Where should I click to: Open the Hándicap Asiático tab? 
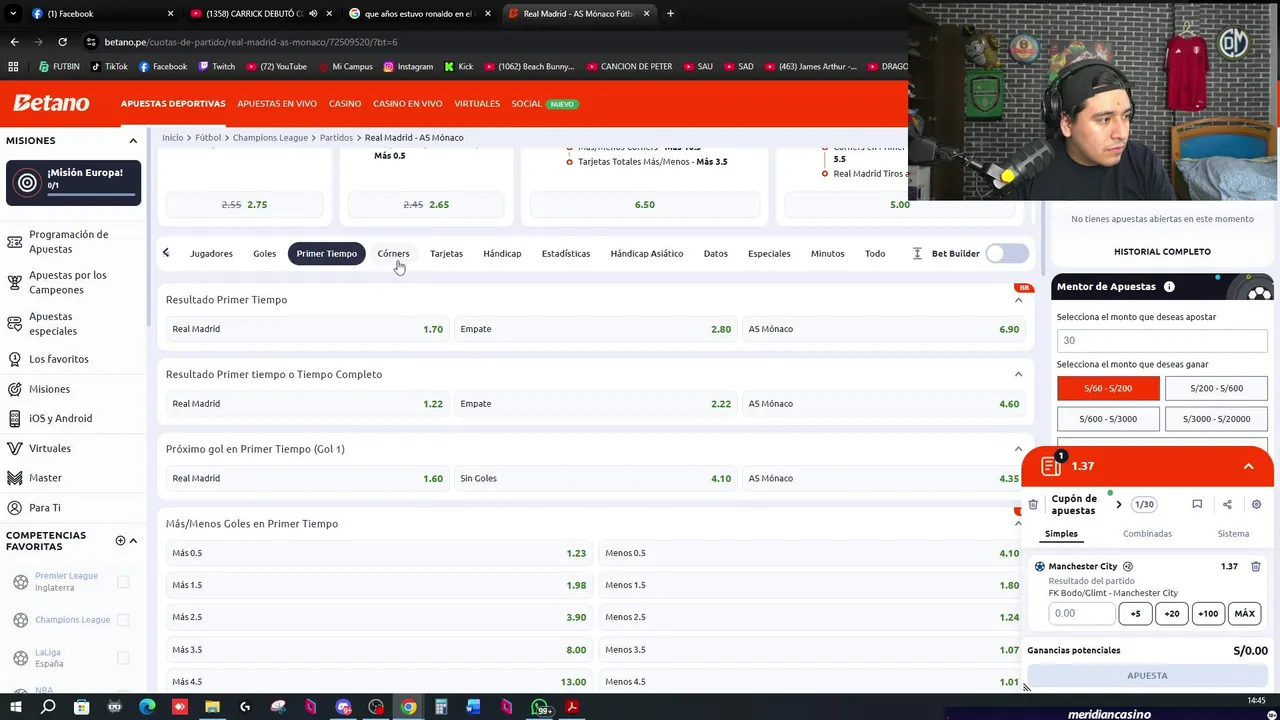pyautogui.click(x=647, y=254)
